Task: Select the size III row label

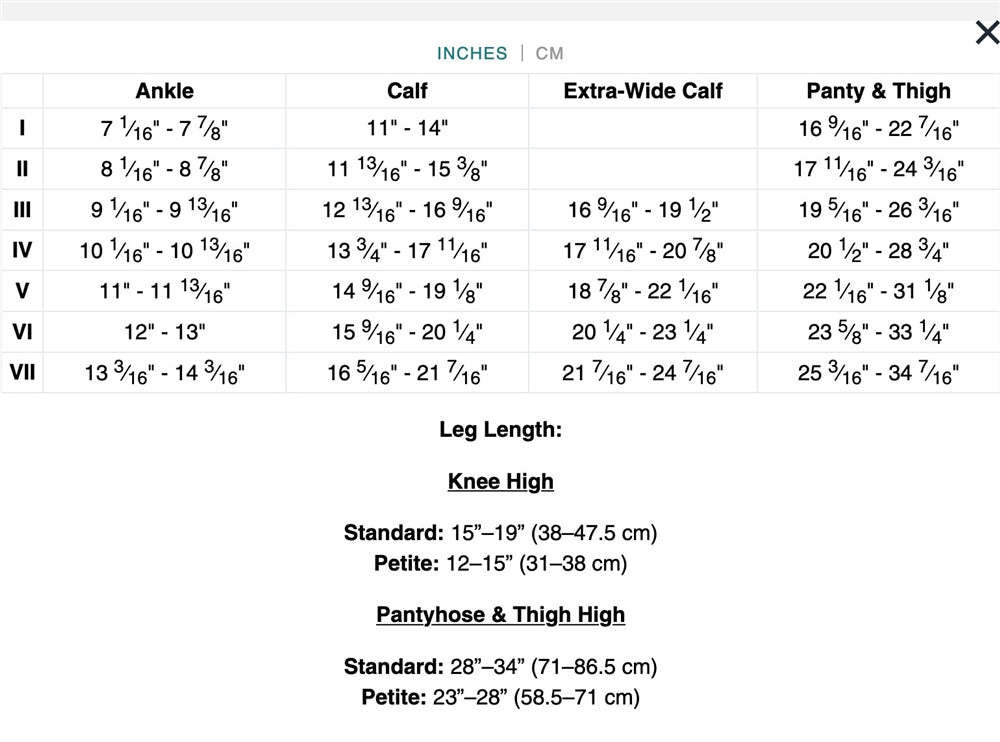Action: pos(22,210)
